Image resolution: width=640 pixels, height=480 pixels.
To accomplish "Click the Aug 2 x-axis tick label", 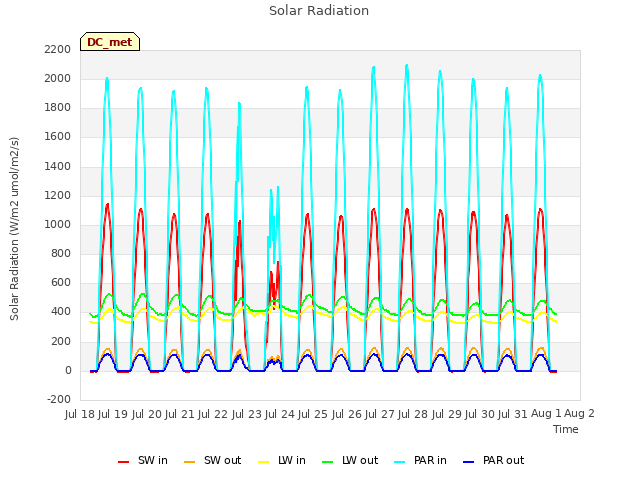I will [x=579, y=414].
